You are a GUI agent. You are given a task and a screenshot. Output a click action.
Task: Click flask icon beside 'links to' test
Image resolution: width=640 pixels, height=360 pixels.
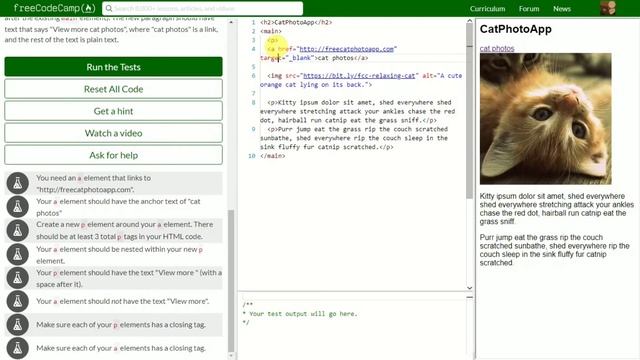click(x=18, y=183)
